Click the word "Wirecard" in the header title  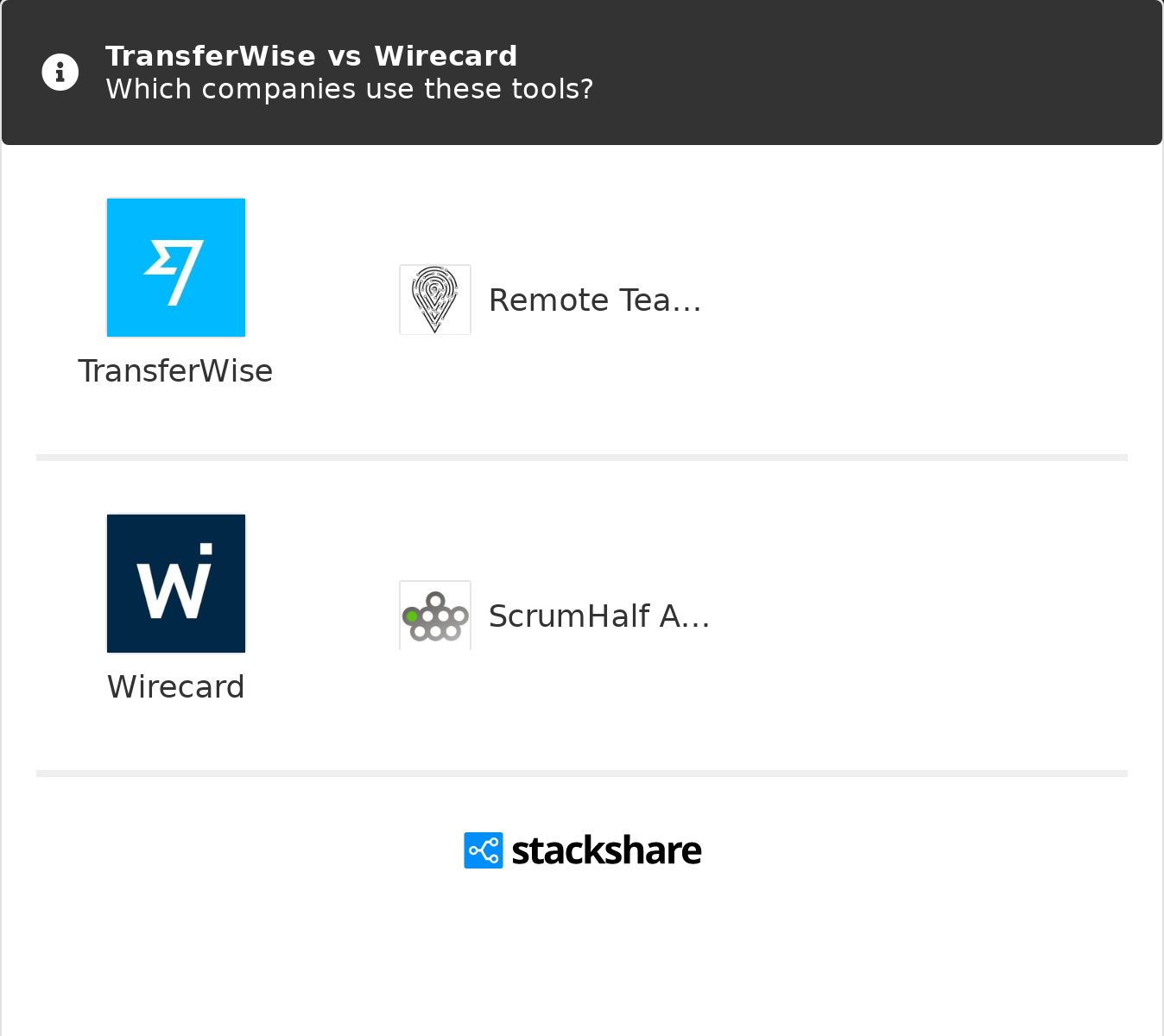coord(446,56)
